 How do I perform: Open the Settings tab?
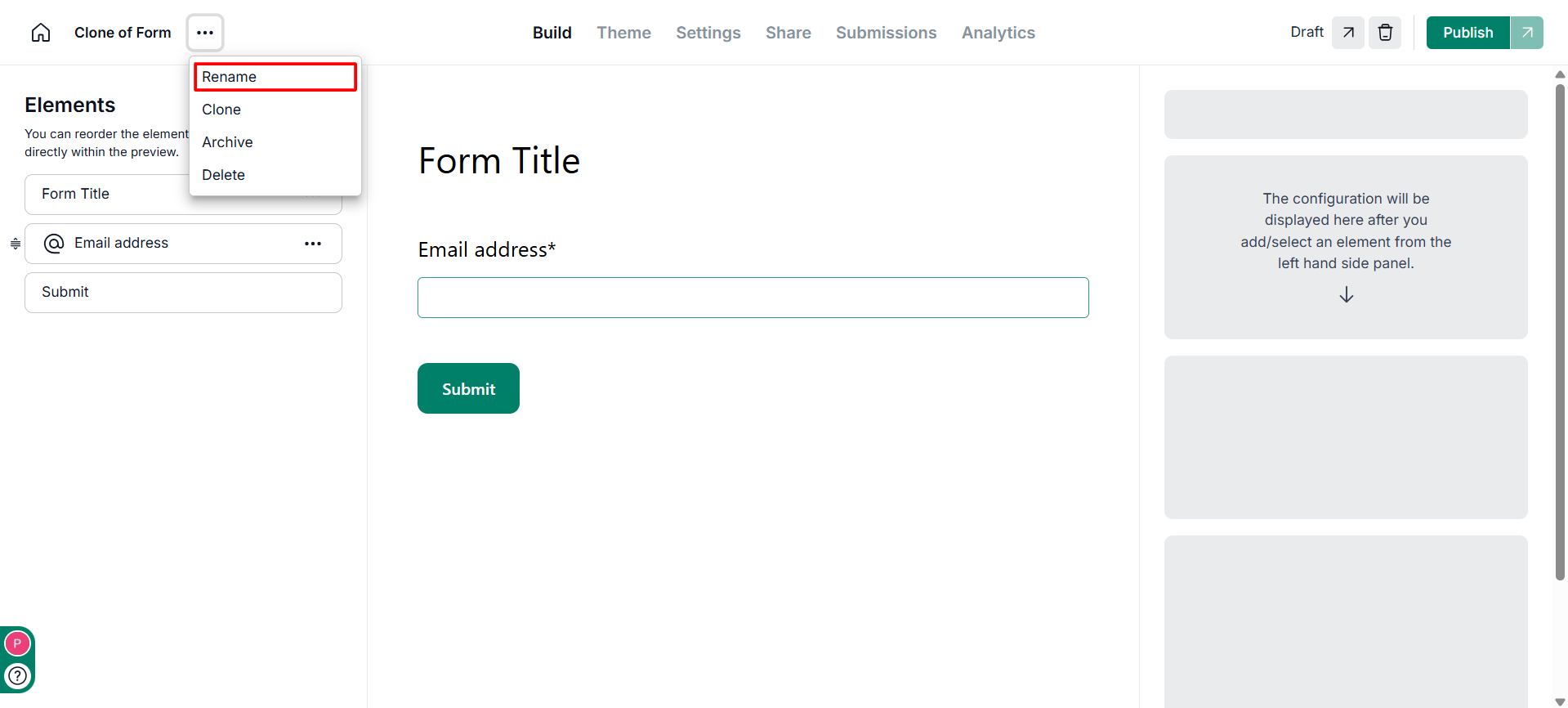[708, 33]
